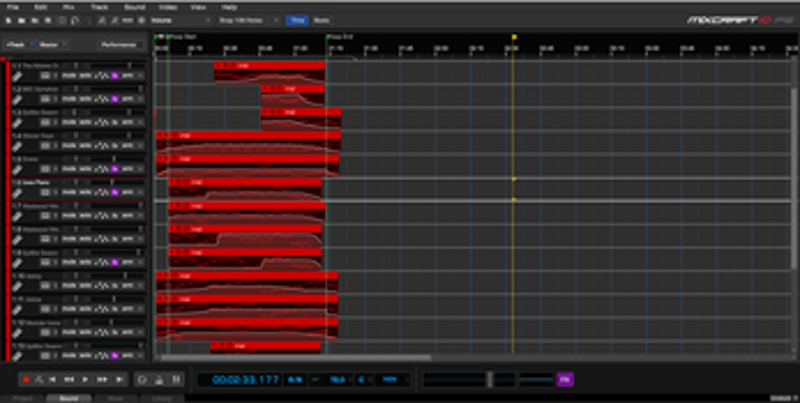
Task: Start recording with the red record button
Action: (x=26, y=380)
